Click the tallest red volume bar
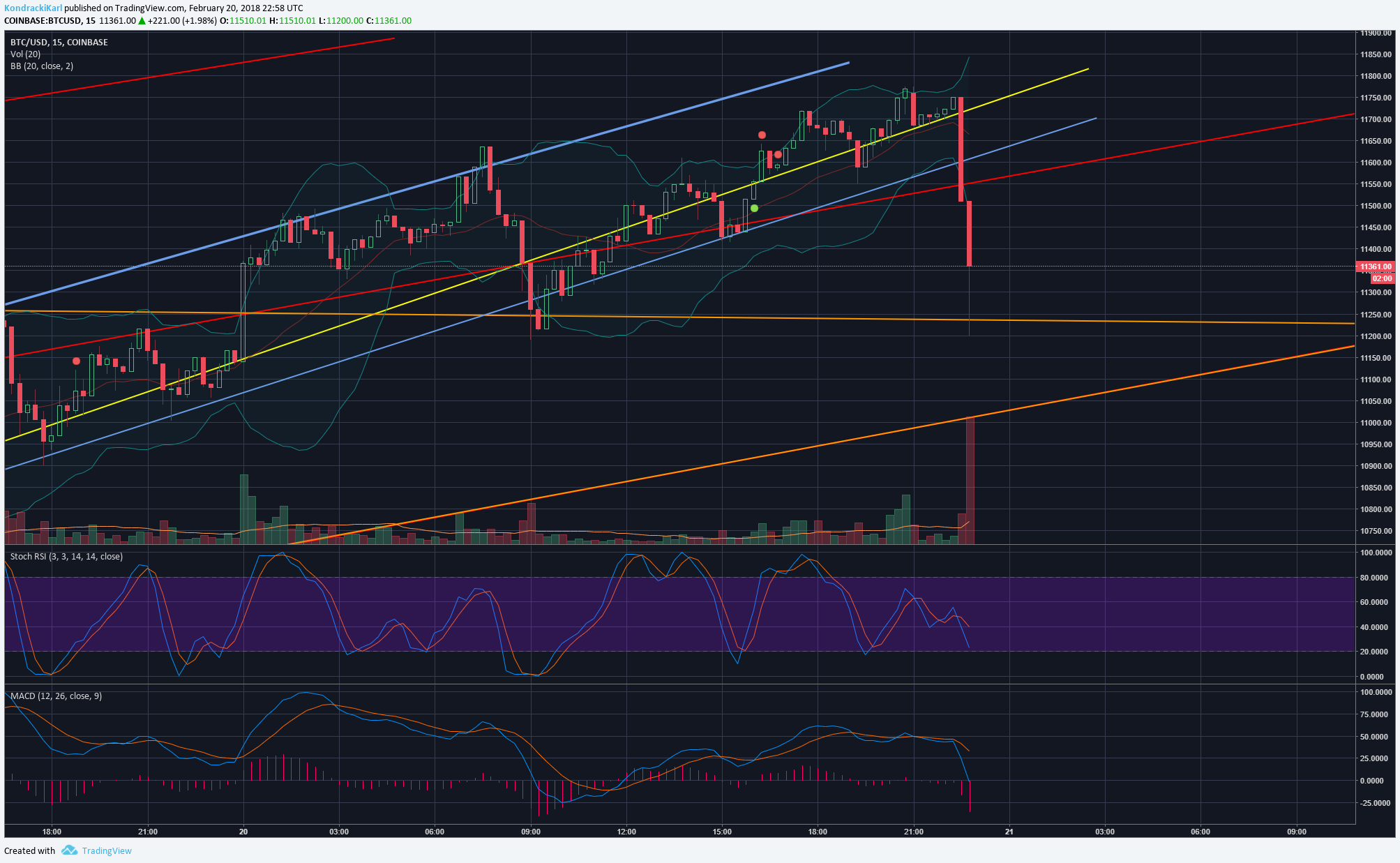The width and height of the screenshot is (1400, 863). pyautogui.click(x=970, y=481)
